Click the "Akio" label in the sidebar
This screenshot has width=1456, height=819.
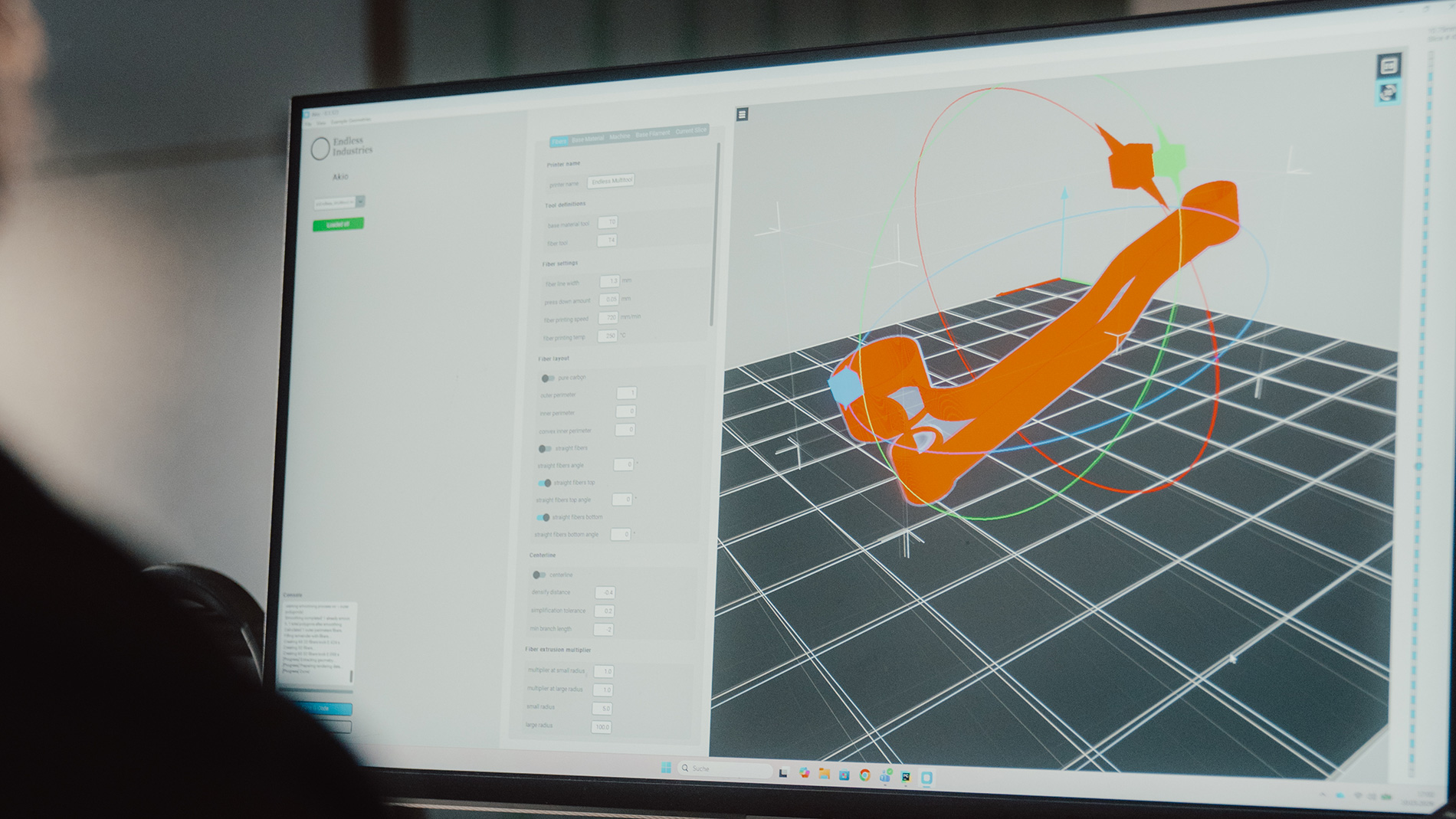pos(340,177)
